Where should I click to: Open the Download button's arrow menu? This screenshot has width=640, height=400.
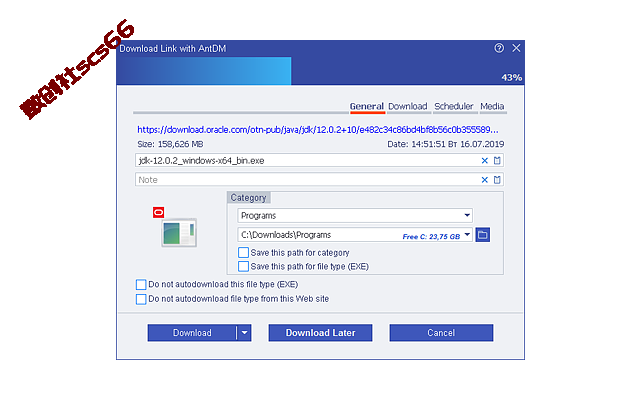point(244,333)
